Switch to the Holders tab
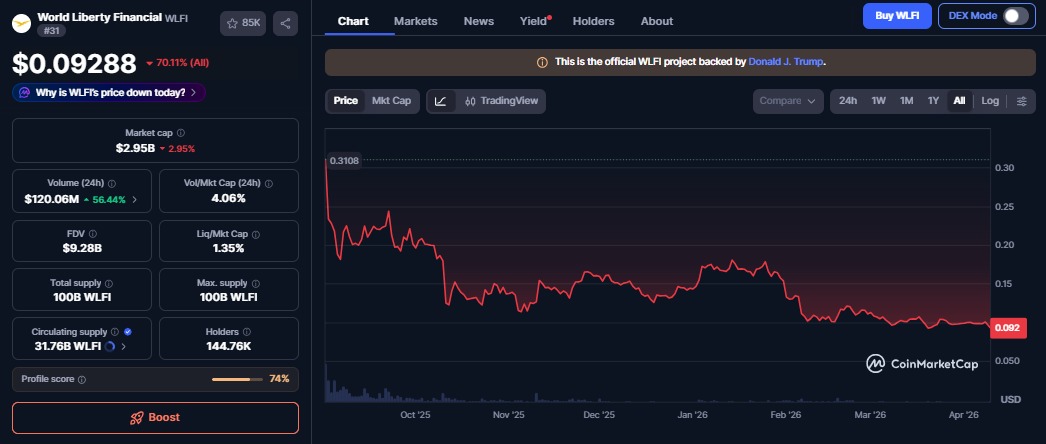Screen dimensions: 1046x444 point(593,21)
